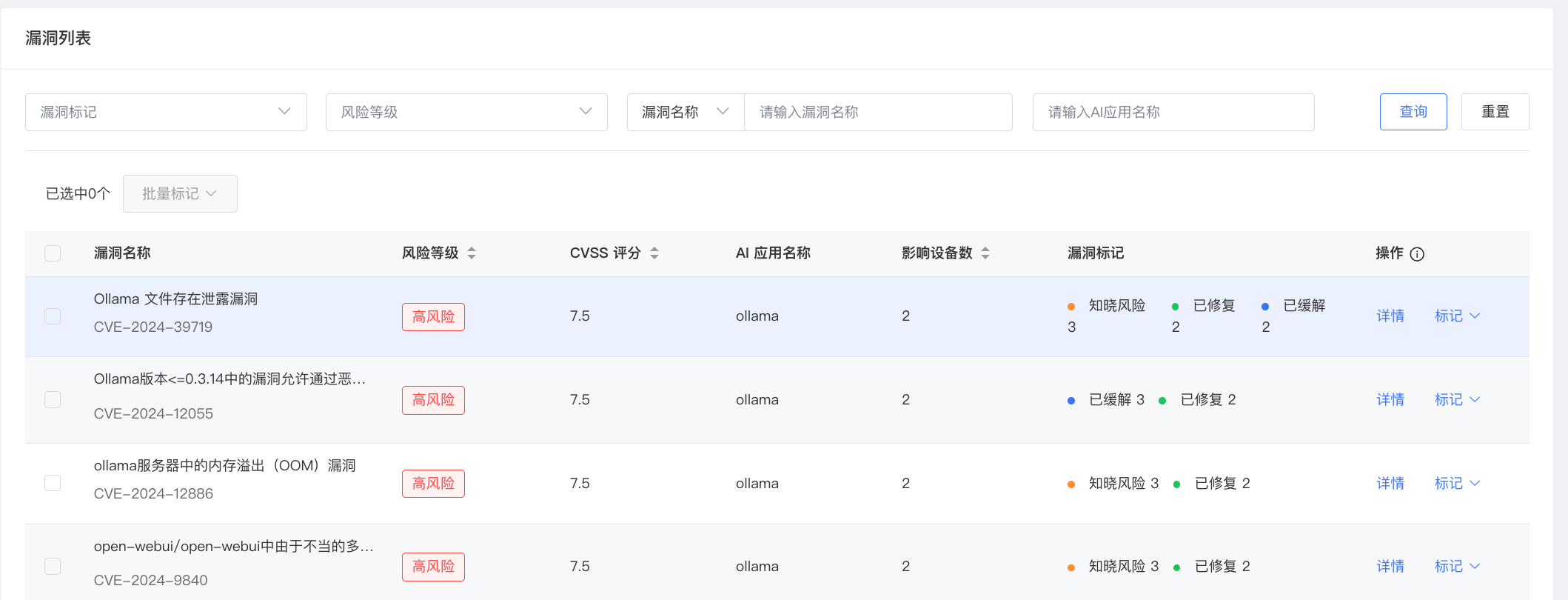The width and height of the screenshot is (1568, 600).
Task: Sort by 影响设备数 sort arrows
Action: coord(985,253)
